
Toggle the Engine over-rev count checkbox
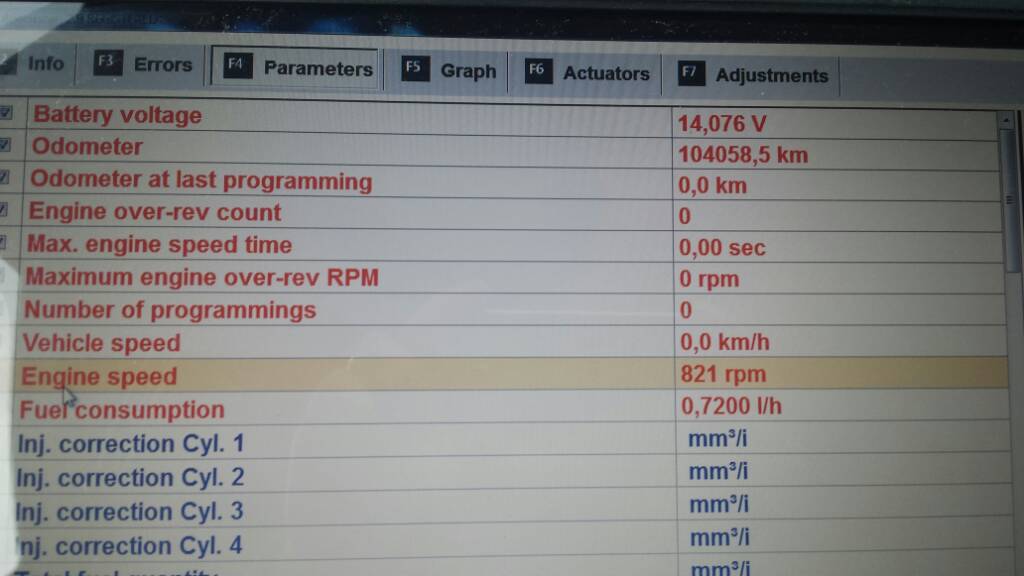click(x=4, y=211)
